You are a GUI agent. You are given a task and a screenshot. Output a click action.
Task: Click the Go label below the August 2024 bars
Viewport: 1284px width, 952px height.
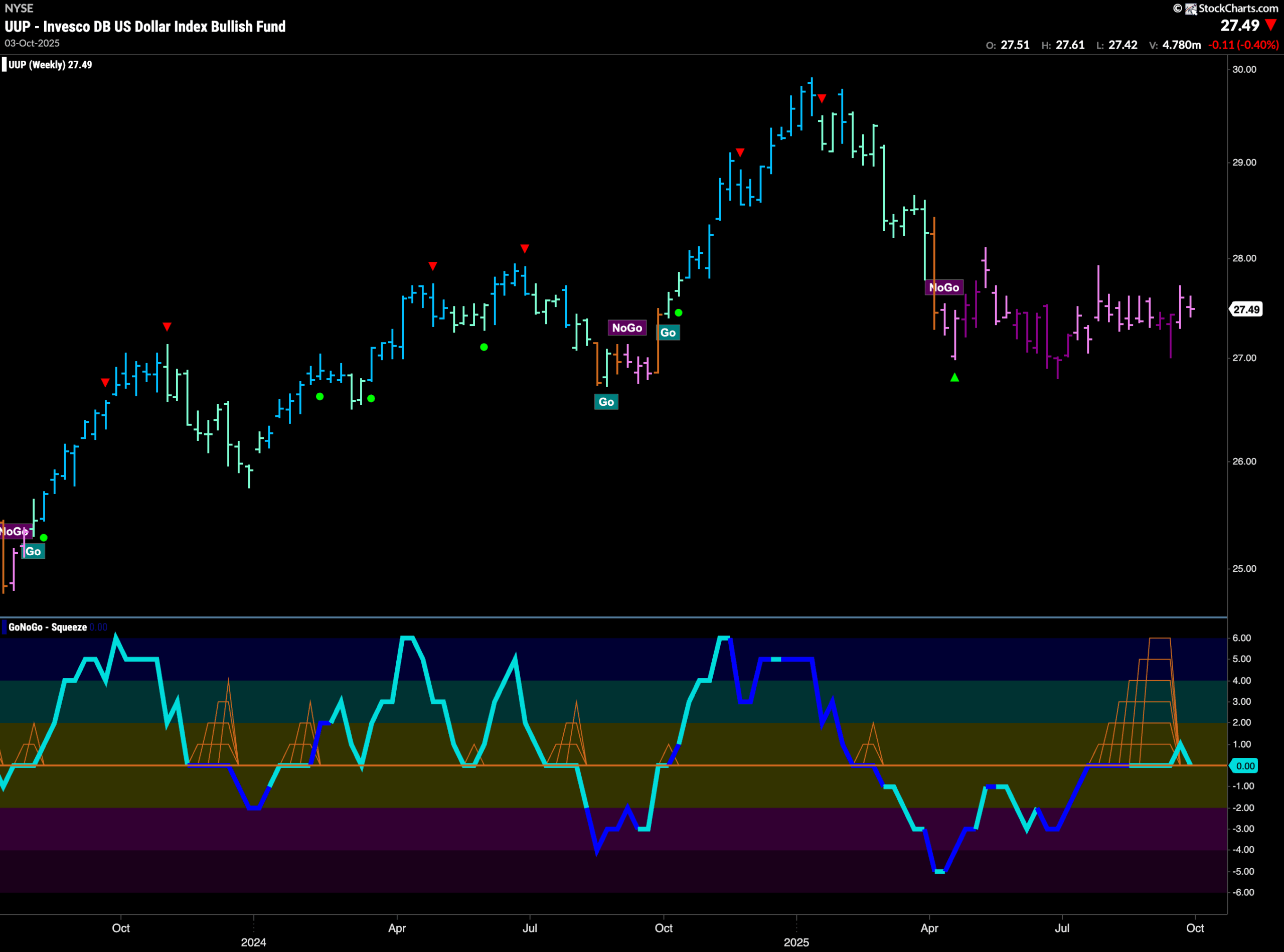point(606,402)
